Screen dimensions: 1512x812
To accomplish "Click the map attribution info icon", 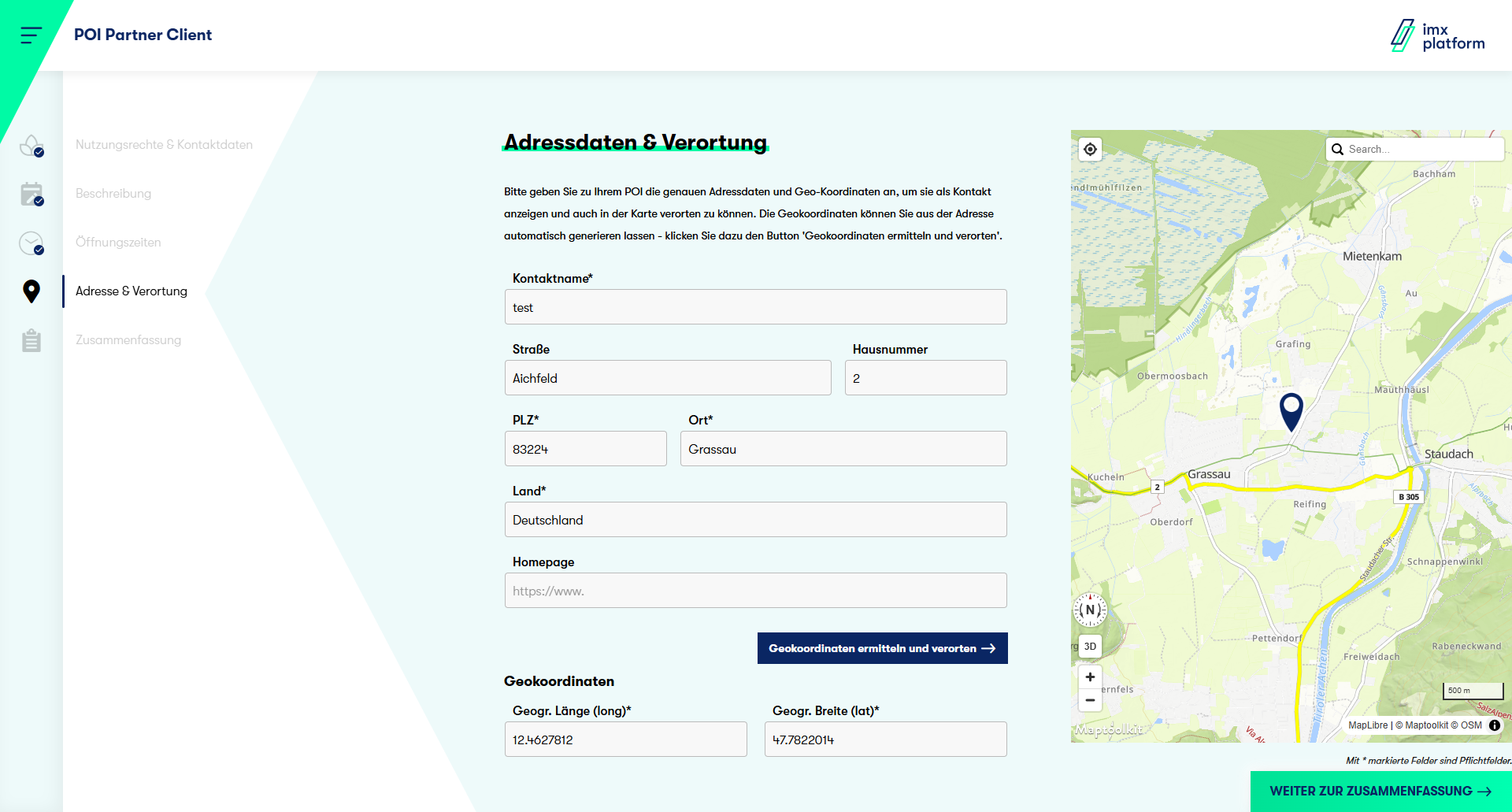I will click(1494, 725).
